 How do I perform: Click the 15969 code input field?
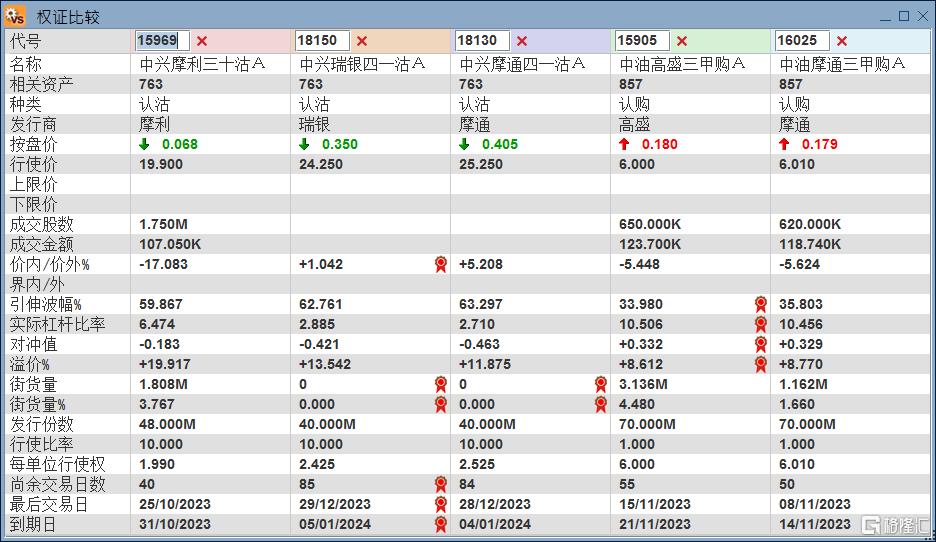click(x=162, y=41)
